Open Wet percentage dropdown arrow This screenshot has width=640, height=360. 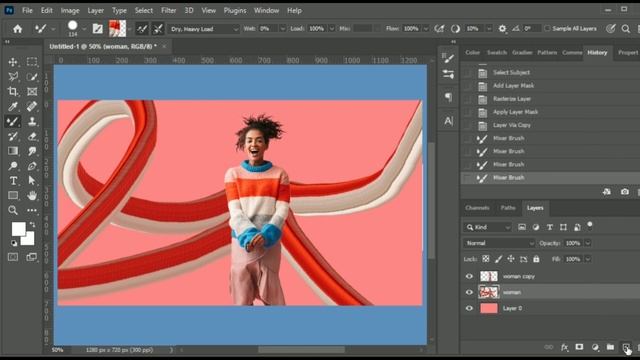click(282, 29)
